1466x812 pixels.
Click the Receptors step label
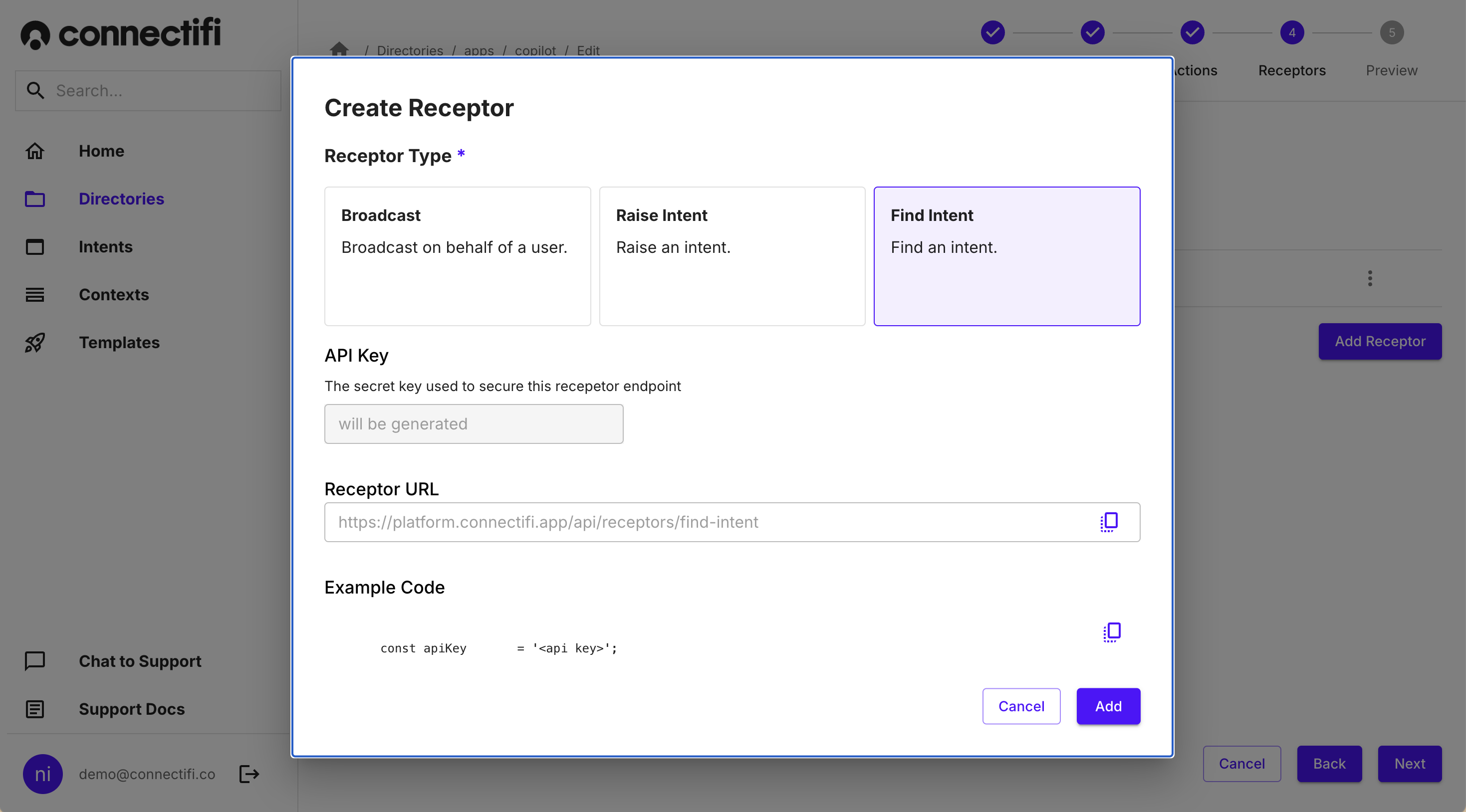pyautogui.click(x=1292, y=70)
